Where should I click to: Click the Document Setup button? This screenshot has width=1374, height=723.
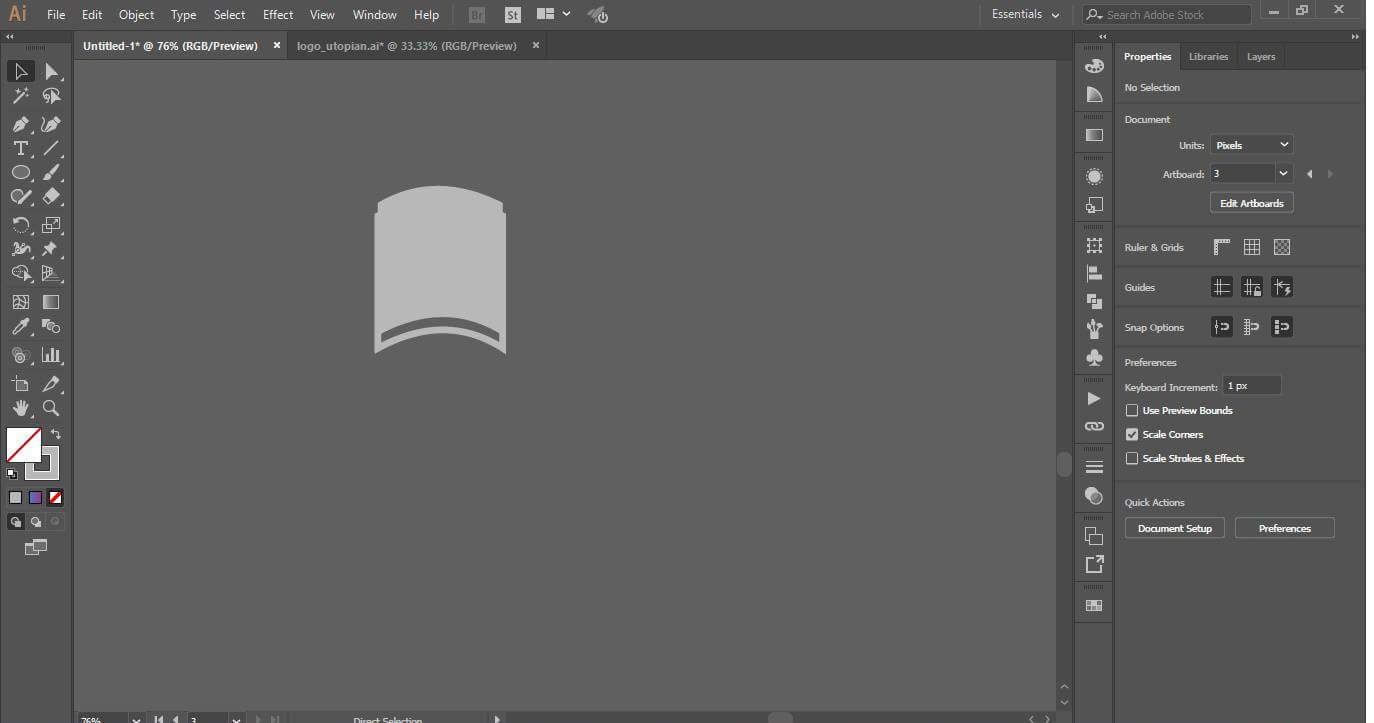tap(1174, 528)
